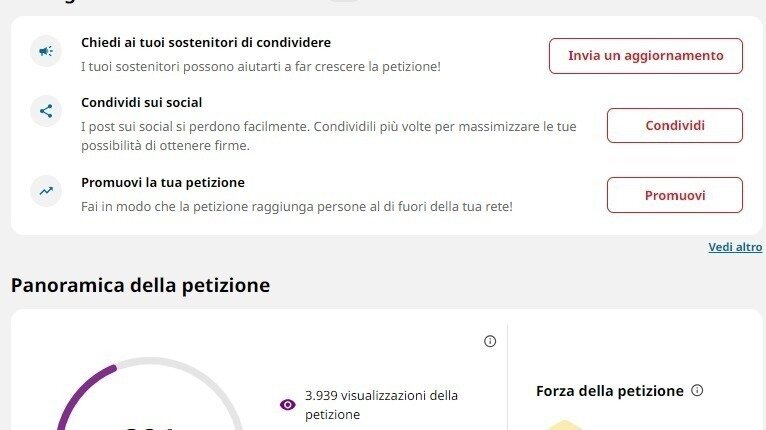
Task: Click the megaphone icon beside supporters request
Action: pyautogui.click(x=46, y=51)
